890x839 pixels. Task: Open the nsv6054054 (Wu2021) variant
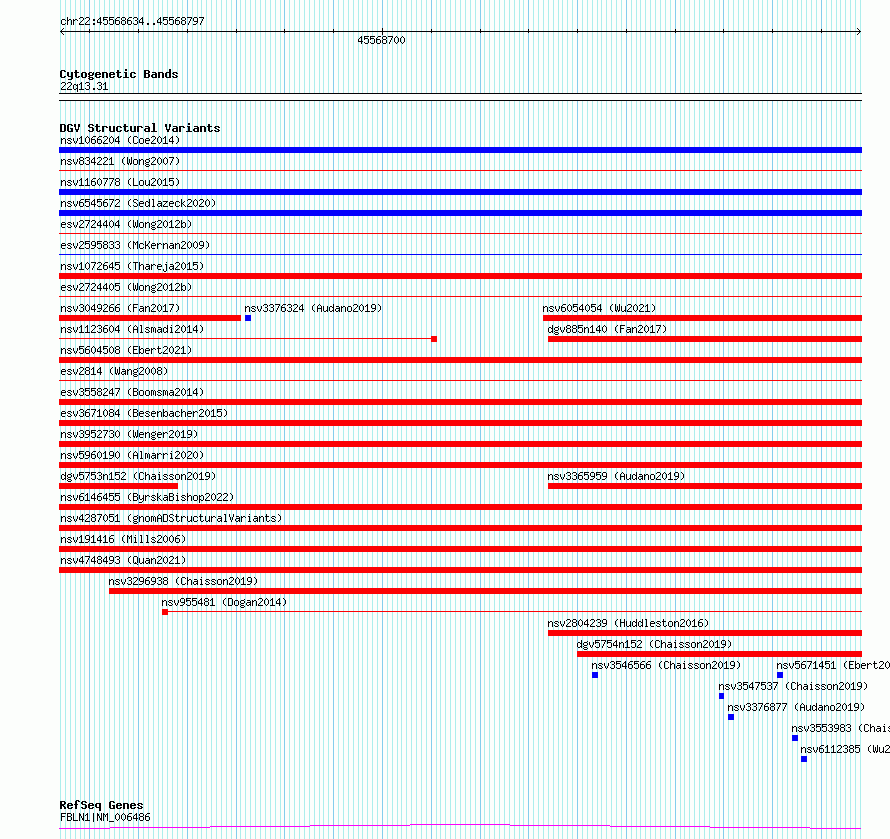pyautogui.click(x=599, y=308)
